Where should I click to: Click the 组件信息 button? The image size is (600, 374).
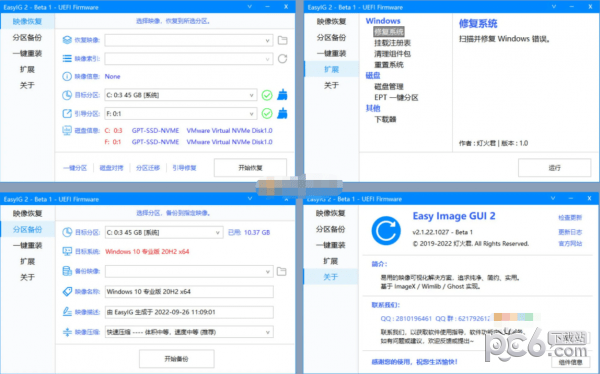(x=571, y=362)
